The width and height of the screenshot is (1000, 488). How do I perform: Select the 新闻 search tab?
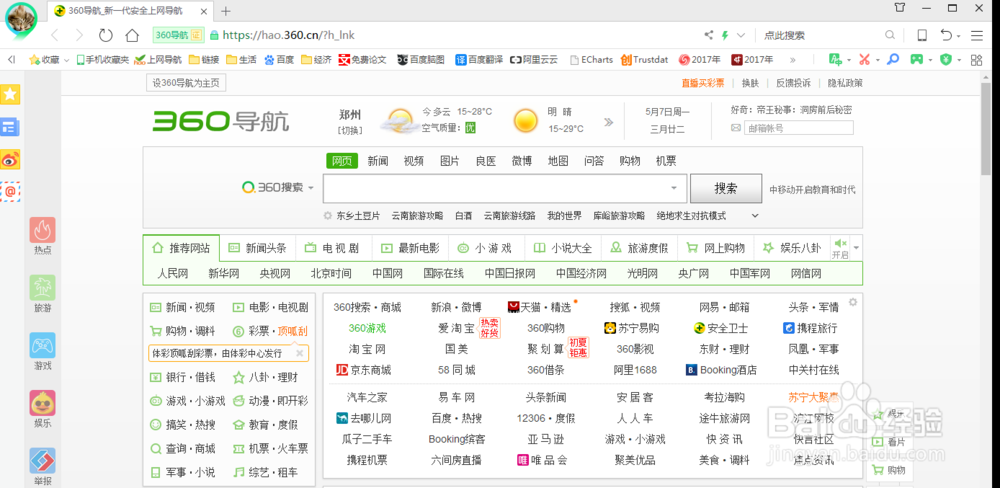click(x=378, y=161)
